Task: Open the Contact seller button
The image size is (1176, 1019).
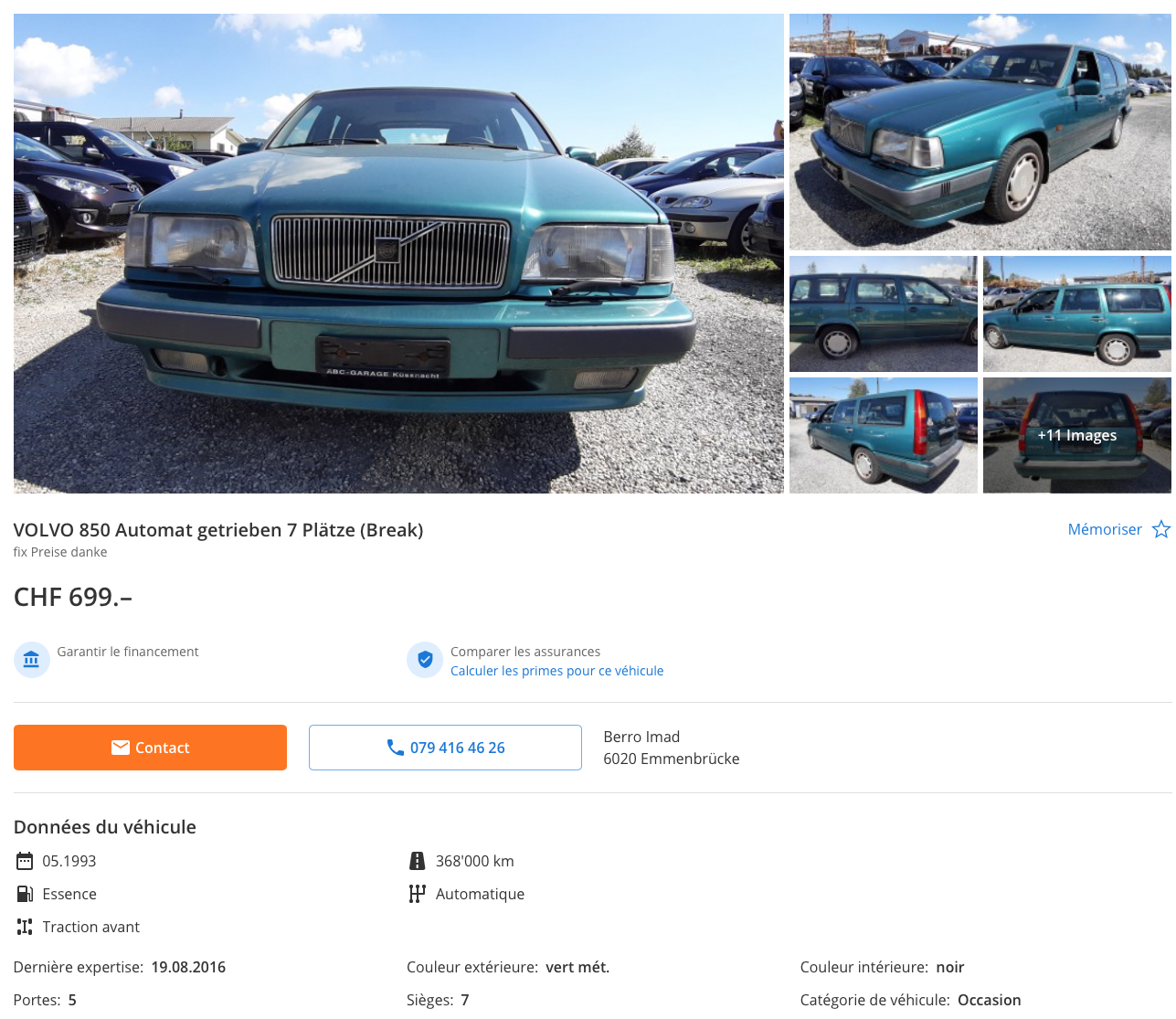Action: 150,748
